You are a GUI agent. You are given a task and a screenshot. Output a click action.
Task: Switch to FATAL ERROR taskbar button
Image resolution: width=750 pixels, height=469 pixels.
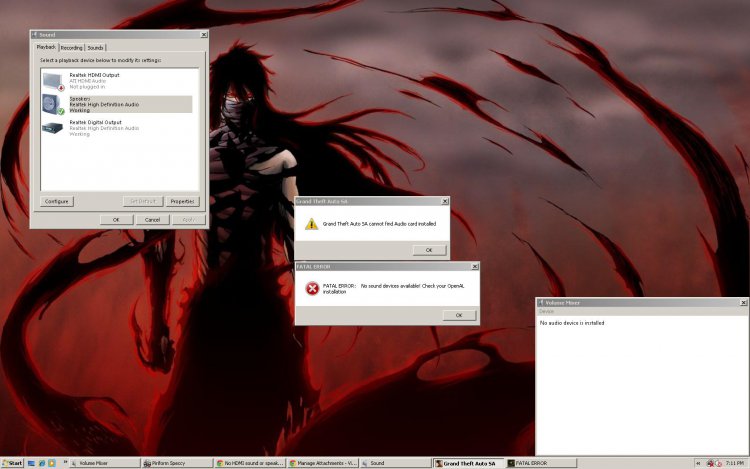coord(541,463)
